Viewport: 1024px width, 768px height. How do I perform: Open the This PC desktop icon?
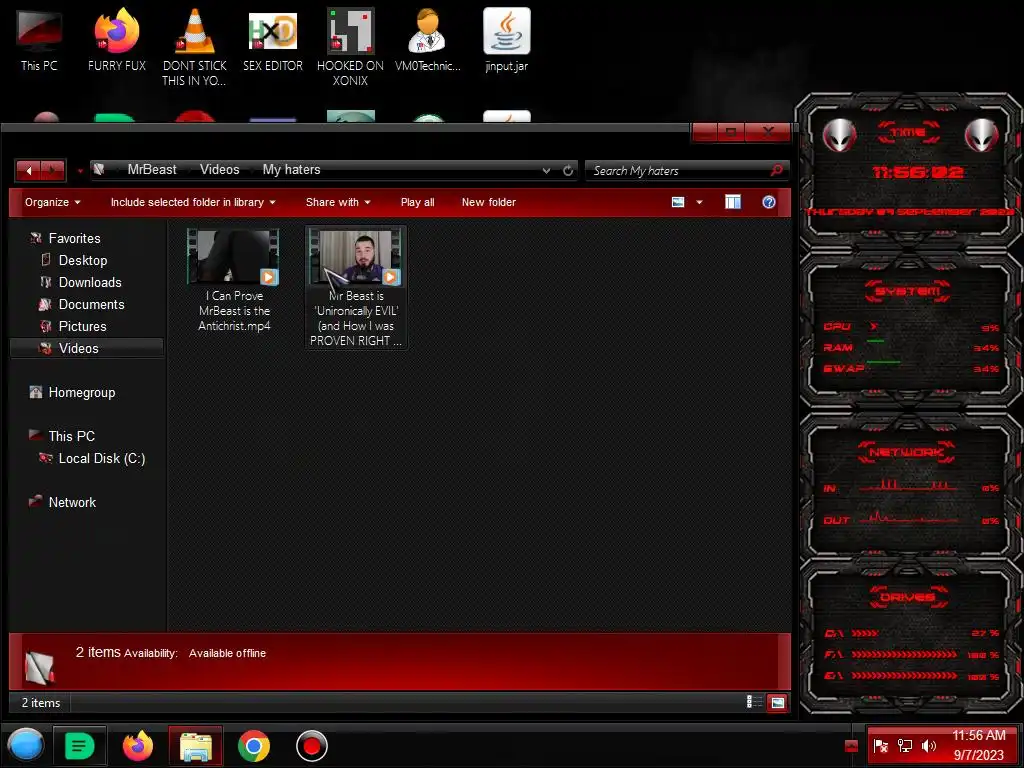39,39
